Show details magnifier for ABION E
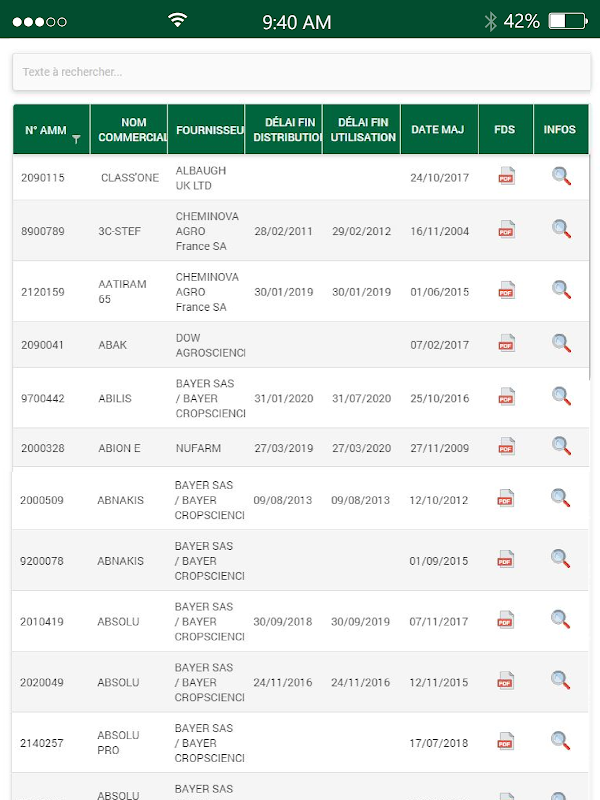Screen dimensions: 600x800 pos(561,446)
